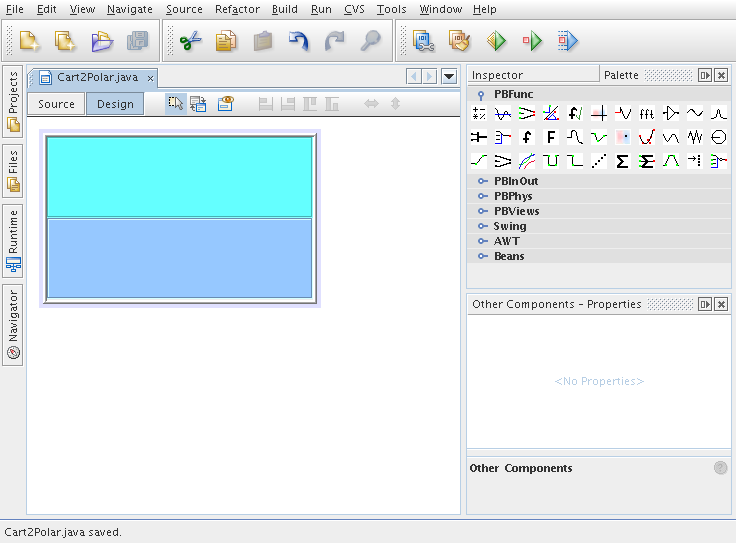Switch editor to Source view
The height and width of the screenshot is (543, 736).
click(x=56, y=104)
